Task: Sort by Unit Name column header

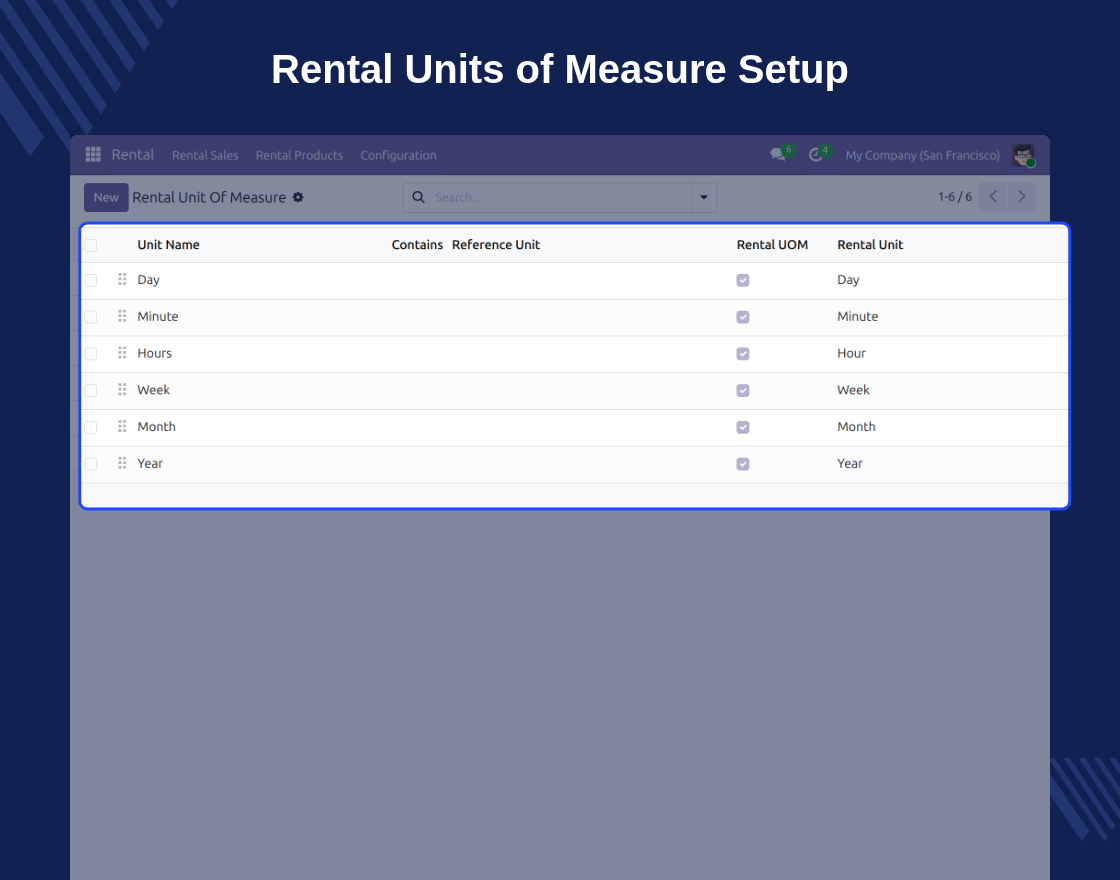Action: (168, 244)
